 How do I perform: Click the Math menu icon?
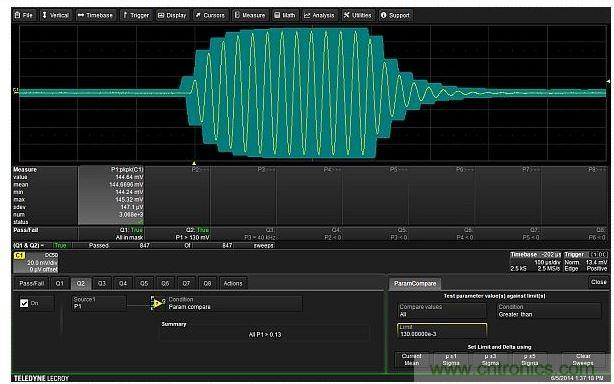277,15
